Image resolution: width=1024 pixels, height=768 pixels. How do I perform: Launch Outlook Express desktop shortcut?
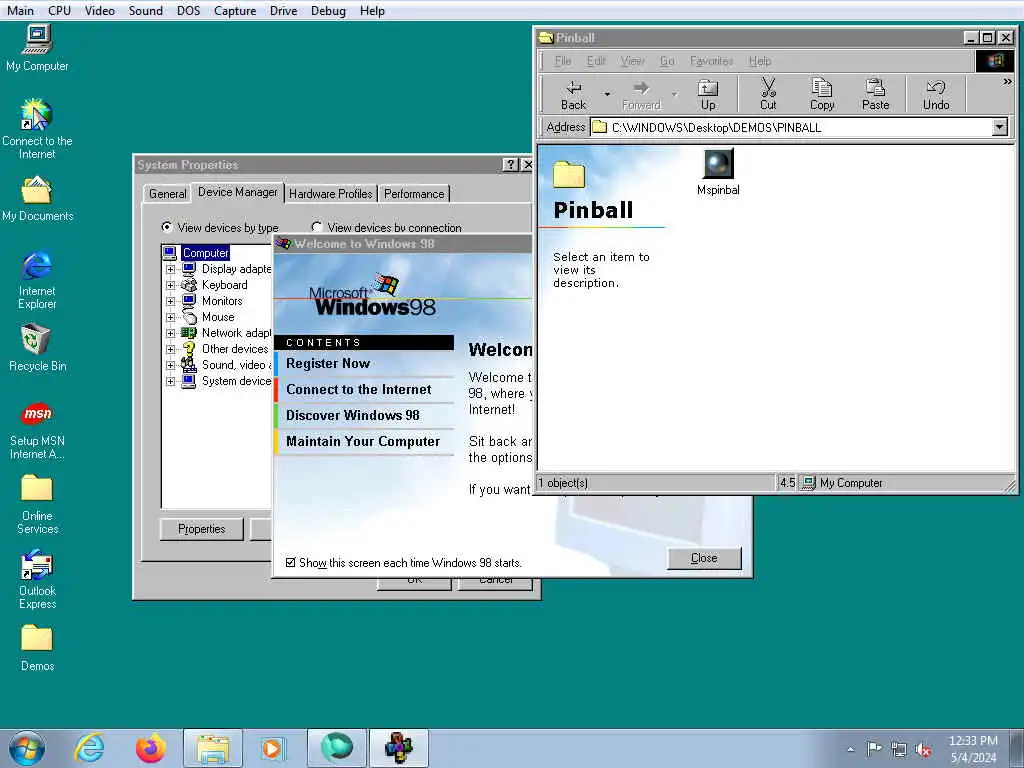click(37, 580)
